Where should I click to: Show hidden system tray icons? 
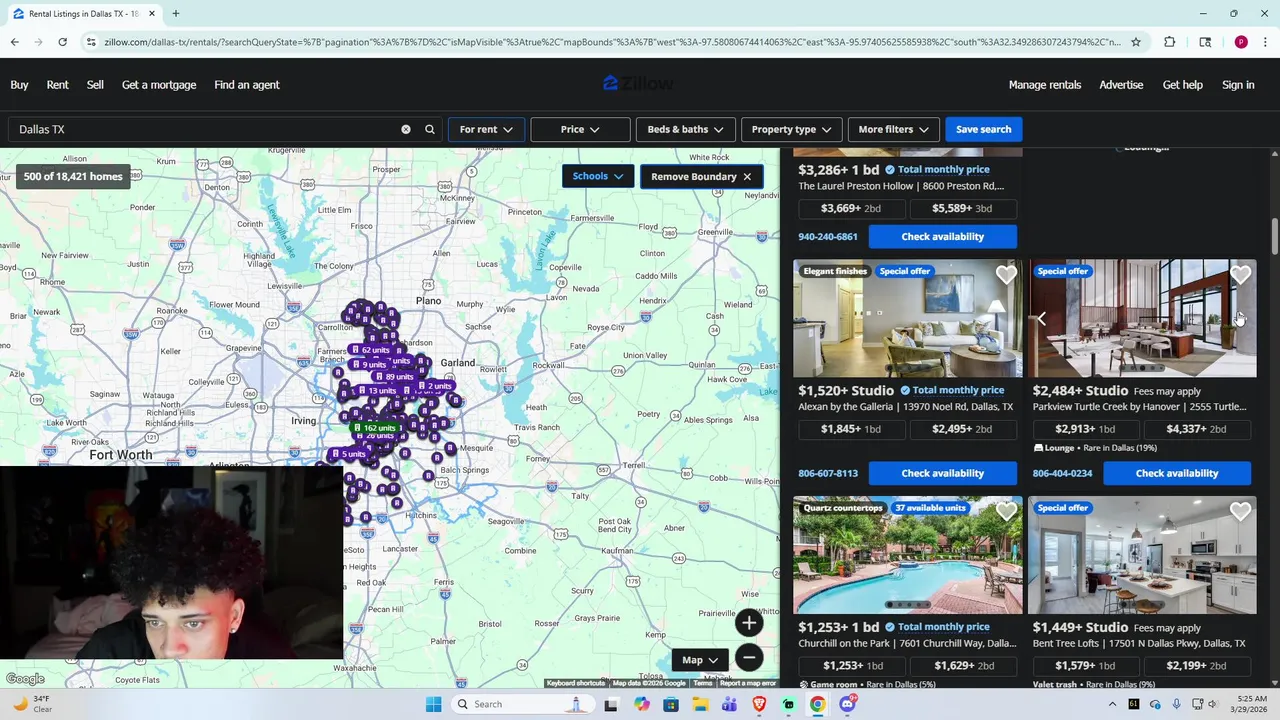[x=1113, y=704]
